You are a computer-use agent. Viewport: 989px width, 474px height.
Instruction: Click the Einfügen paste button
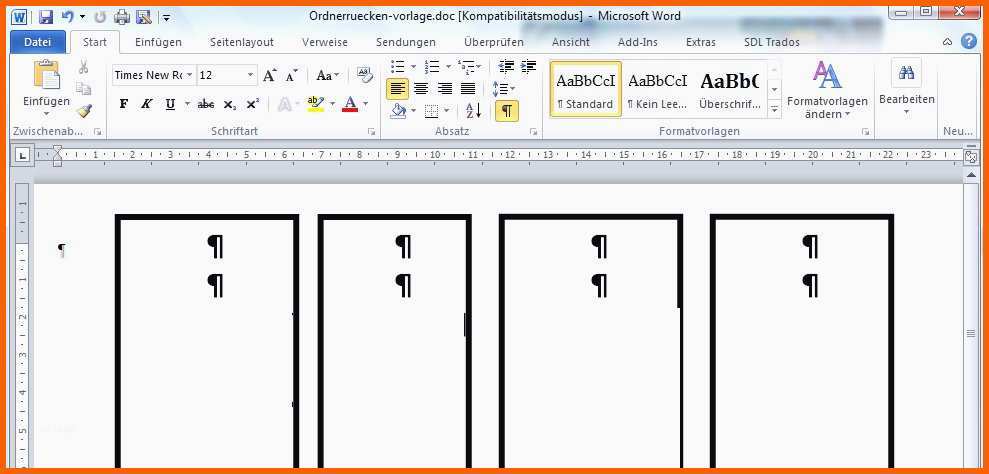(x=46, y=86)
